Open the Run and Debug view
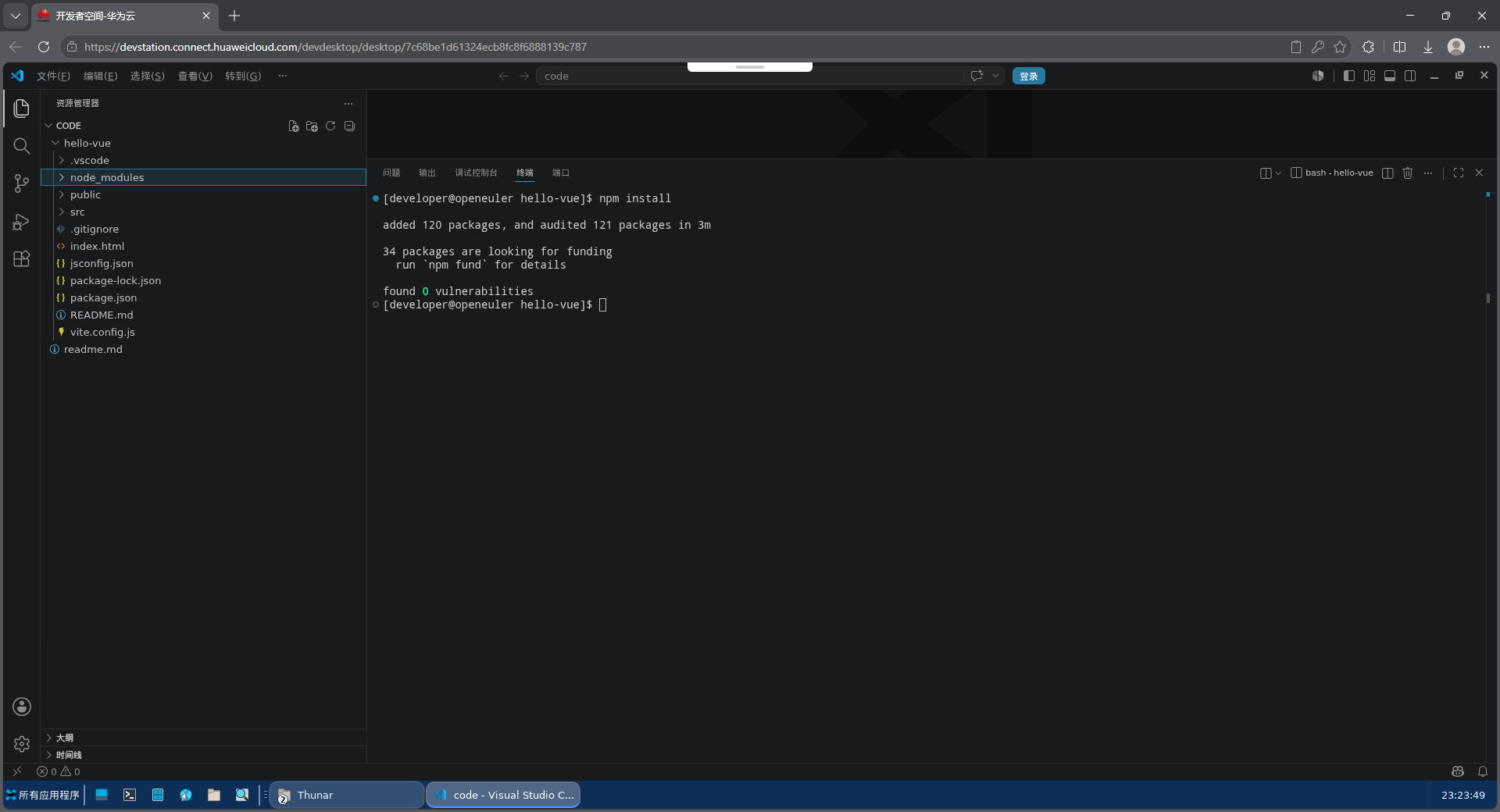Image resolution: width=1500 pixels, height=812 pixels. [21, 222]
